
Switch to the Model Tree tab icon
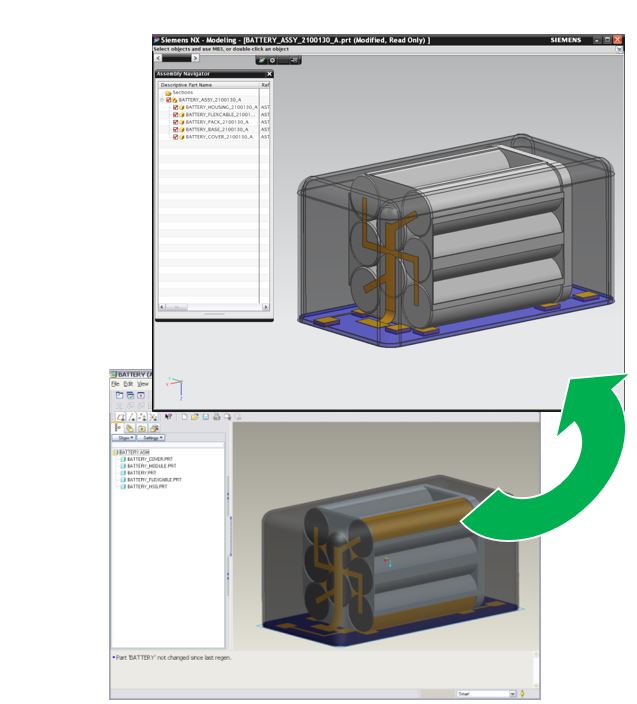point(118,428)
